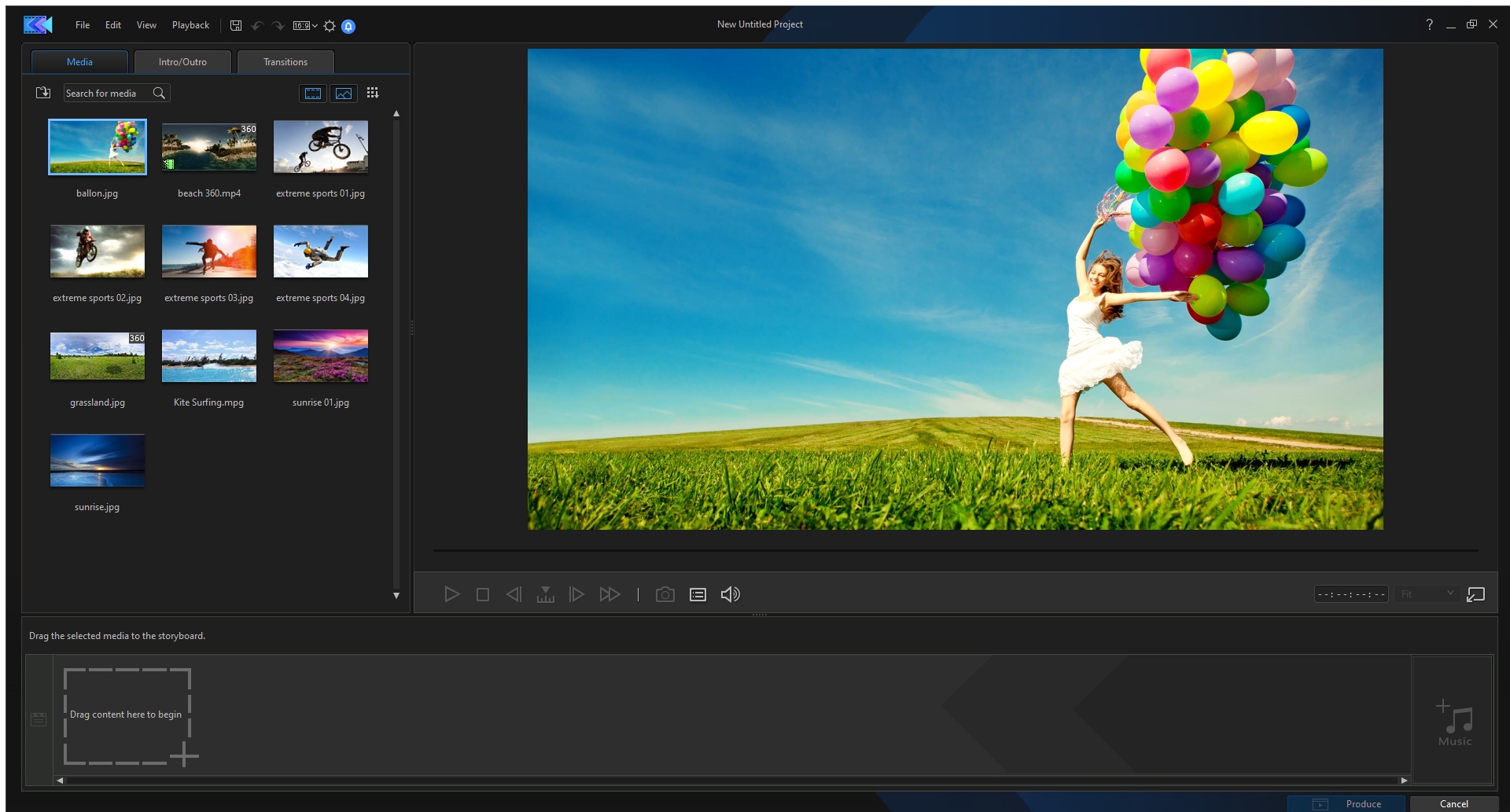Take a snapshot with the camera icon

(x=665, y=594)
